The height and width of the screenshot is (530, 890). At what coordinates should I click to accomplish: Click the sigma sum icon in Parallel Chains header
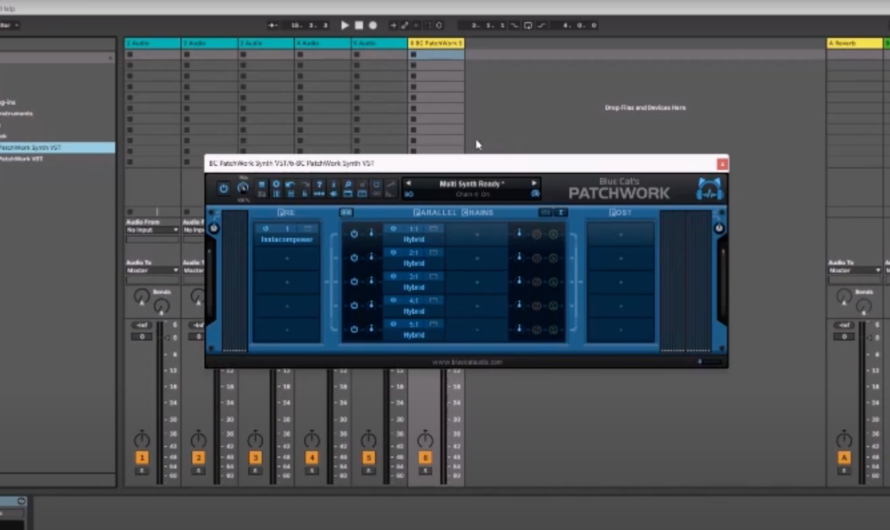(561, 212)
